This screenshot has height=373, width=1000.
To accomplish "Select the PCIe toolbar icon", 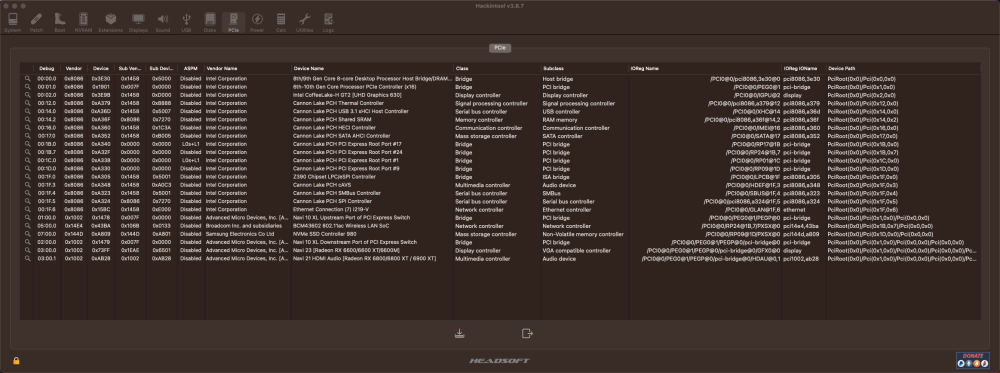I will click(x=233, y=22).
